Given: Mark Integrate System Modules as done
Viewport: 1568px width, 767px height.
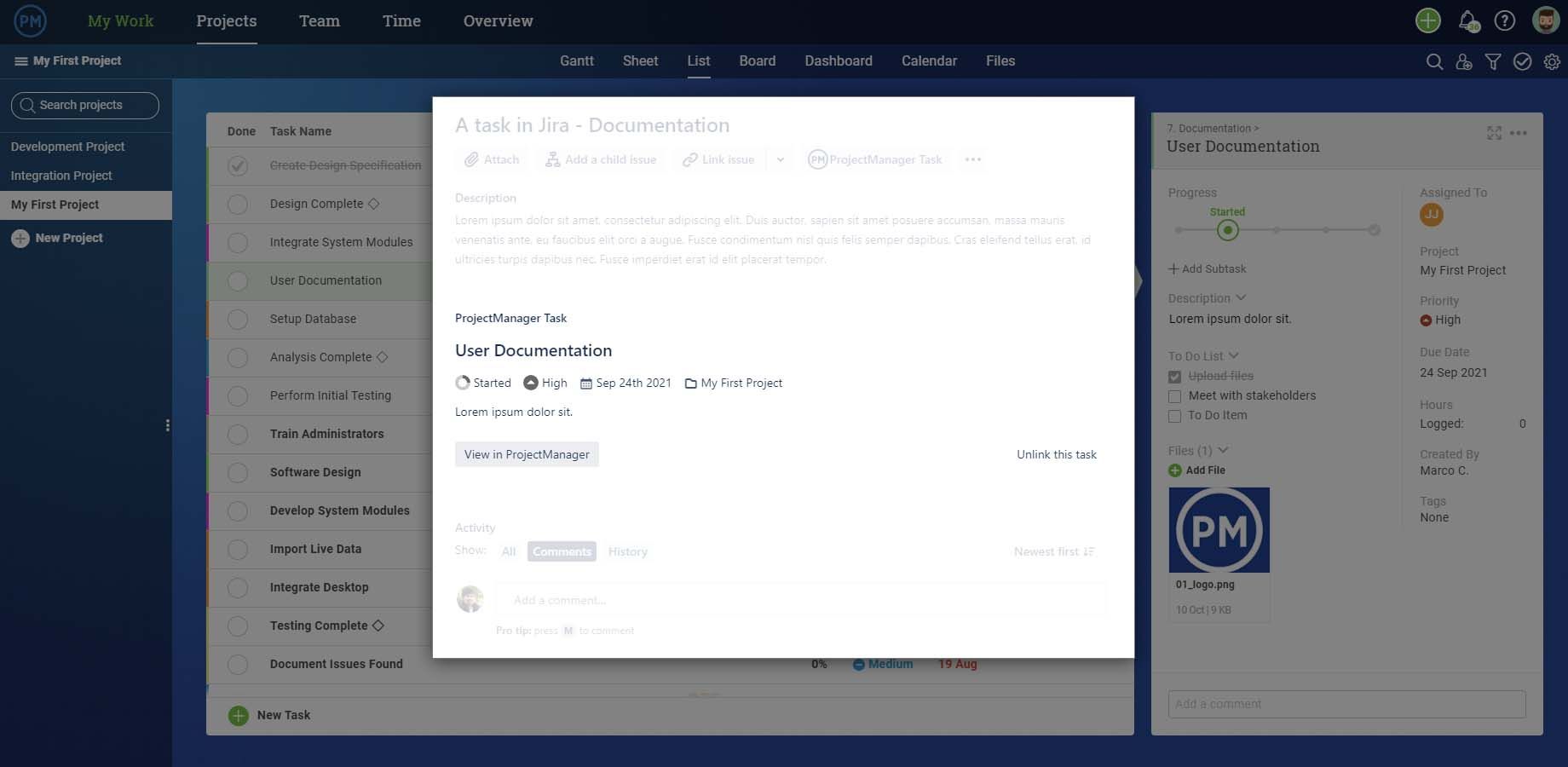Looking at the screenshot, I should 238,243.
